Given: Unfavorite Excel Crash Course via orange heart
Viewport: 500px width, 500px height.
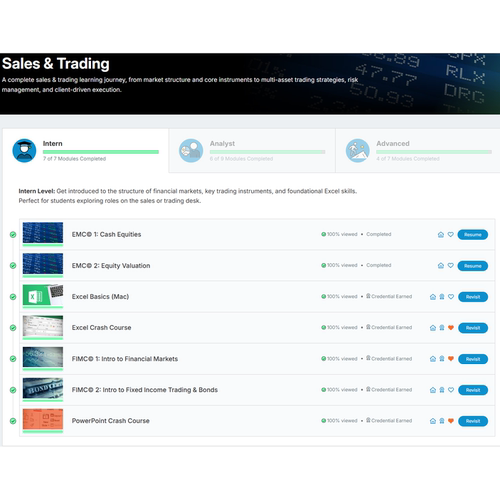Looking at the screenshot, I should coord(451,328).
